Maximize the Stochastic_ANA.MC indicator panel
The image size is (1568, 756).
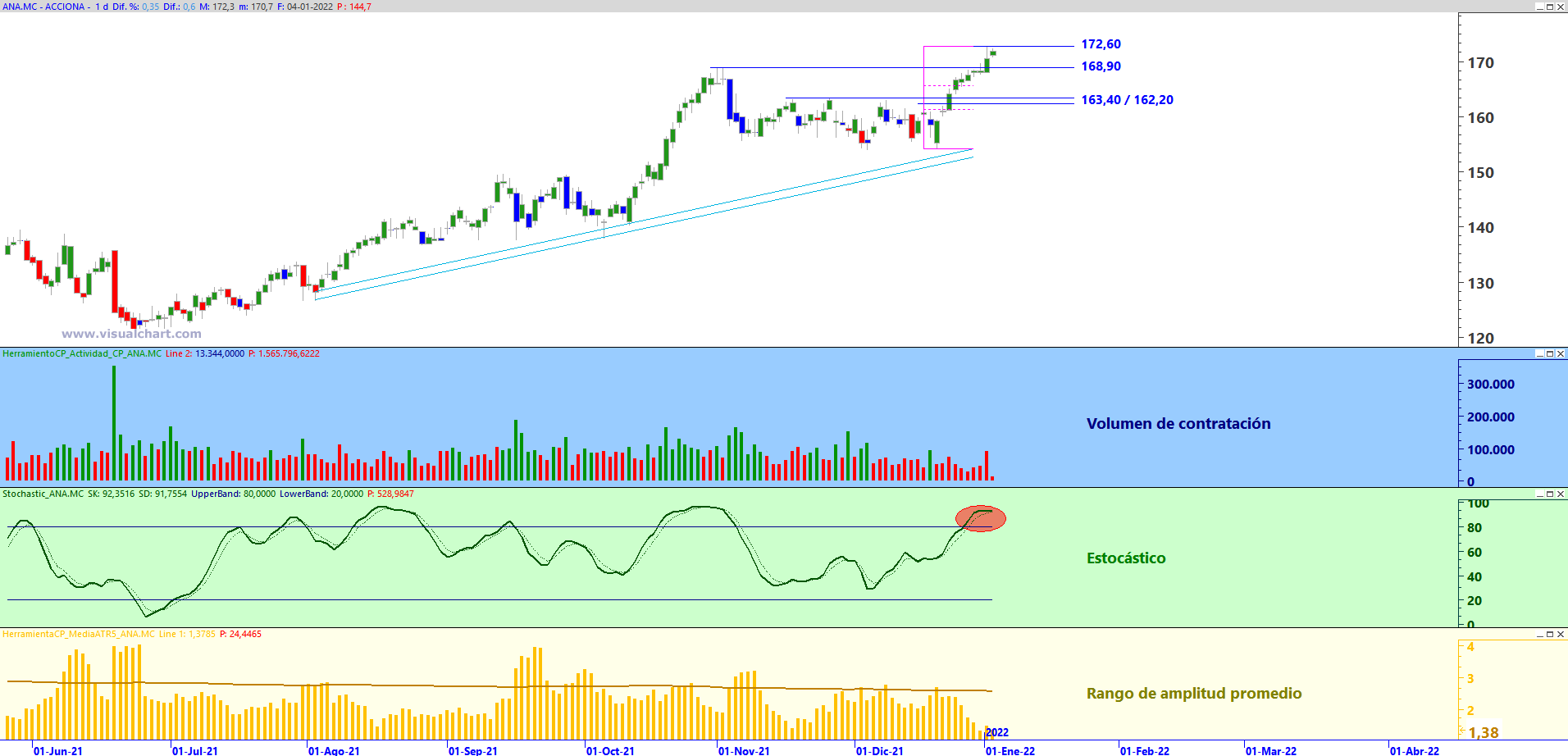[1550, 494]
